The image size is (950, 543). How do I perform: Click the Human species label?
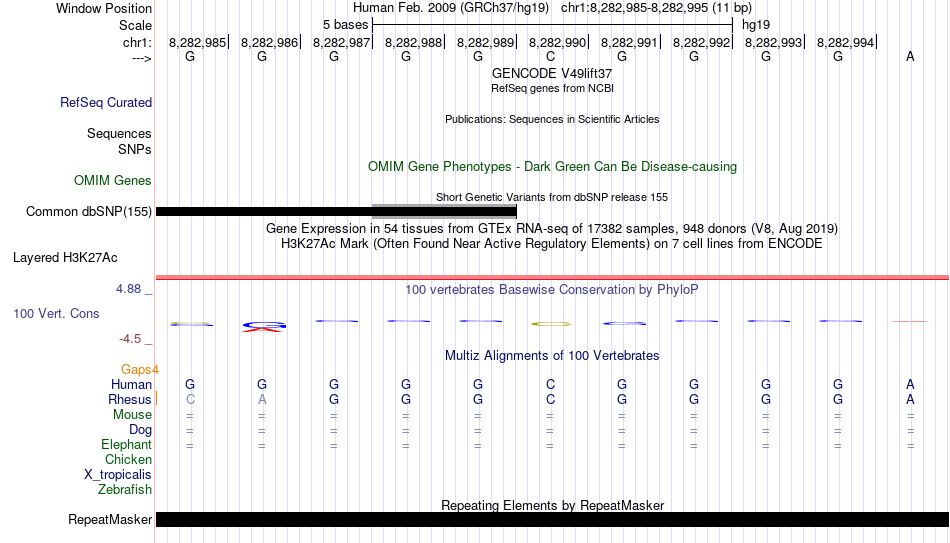click(131, 385)
